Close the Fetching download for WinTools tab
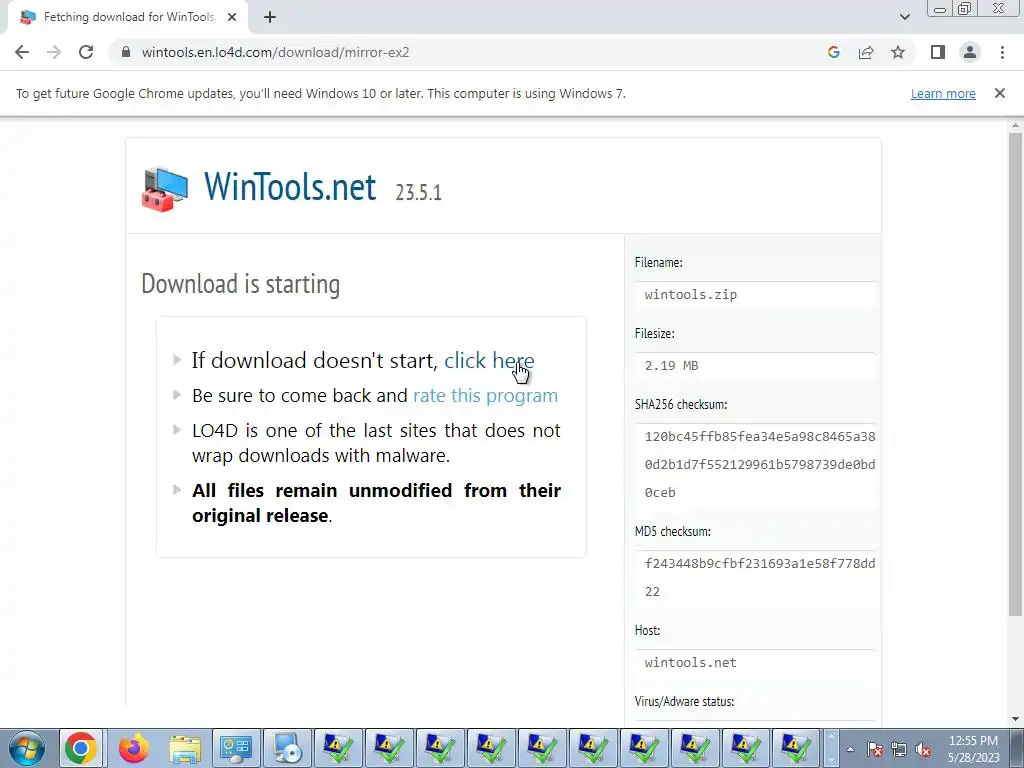The image size is (1024, 768). [x=232, y=17]
